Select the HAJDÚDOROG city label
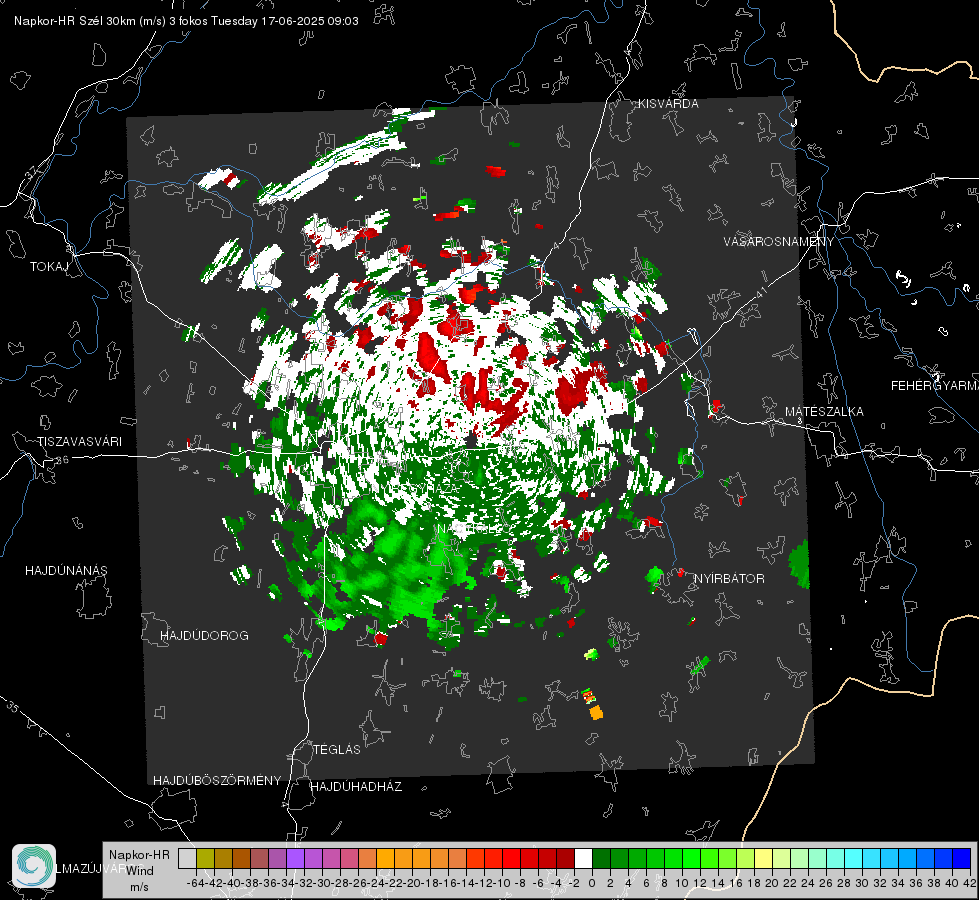979x900 pixels. (204, 635)
